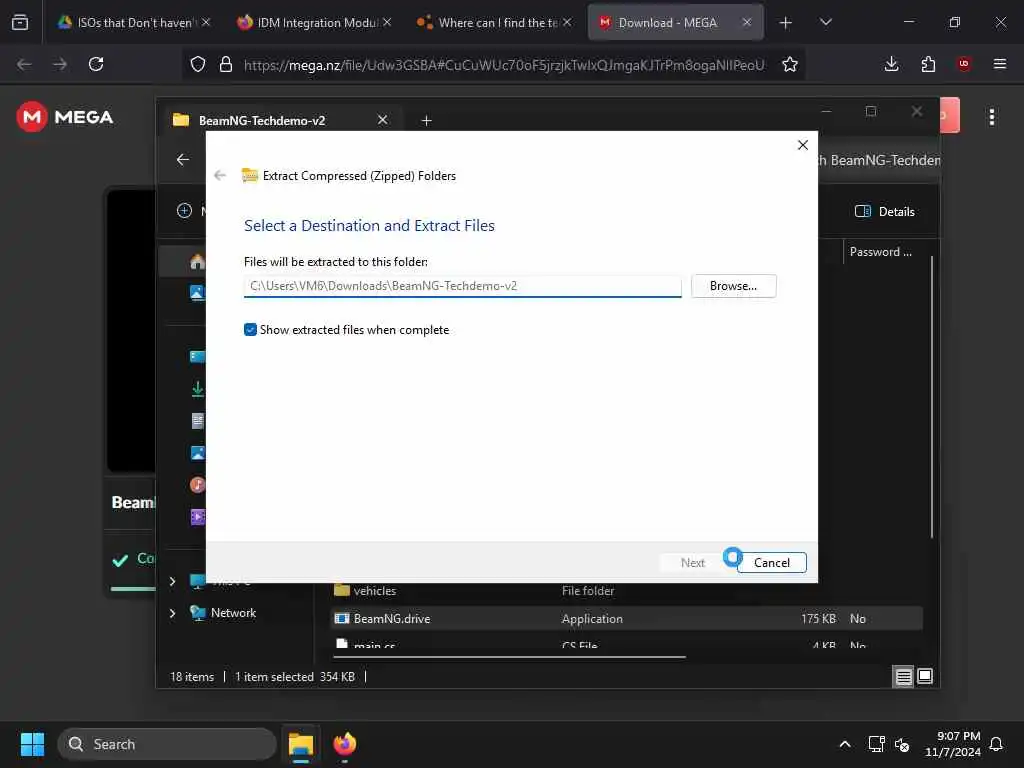Go back in Firefox history

coord(24,64)
